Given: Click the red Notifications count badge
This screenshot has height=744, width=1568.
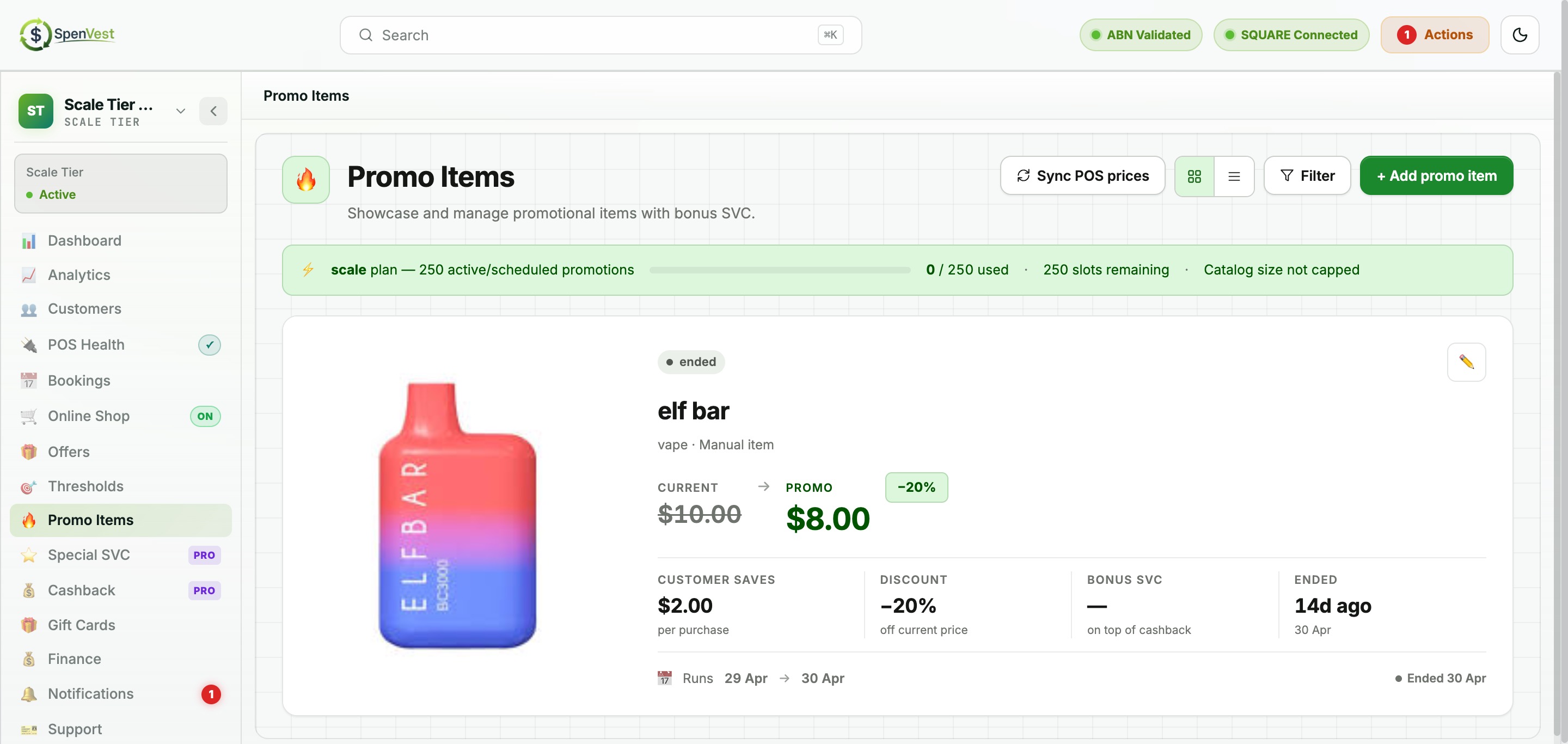Looking at the screenshot, I should tap(211, 694).
